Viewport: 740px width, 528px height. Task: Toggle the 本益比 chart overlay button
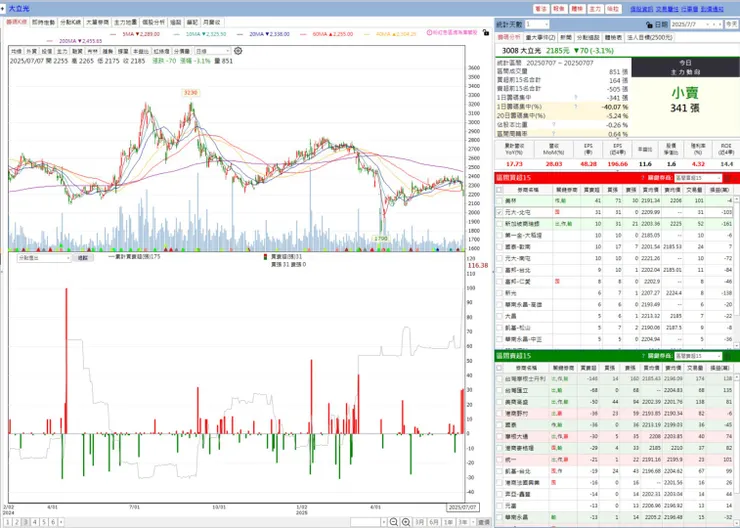point(140,51)
